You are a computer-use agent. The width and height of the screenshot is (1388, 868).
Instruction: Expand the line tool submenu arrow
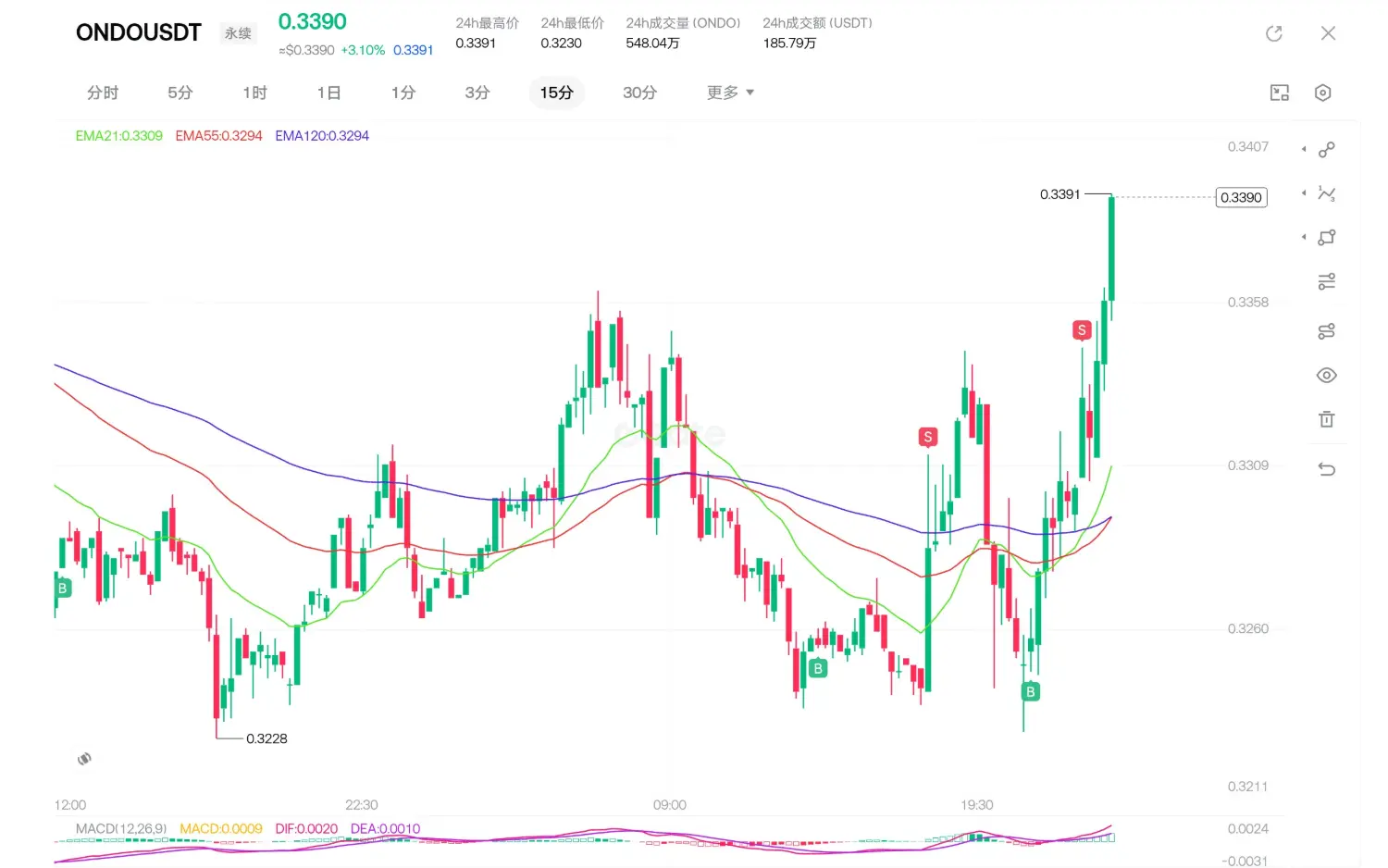coord(1304,149)
